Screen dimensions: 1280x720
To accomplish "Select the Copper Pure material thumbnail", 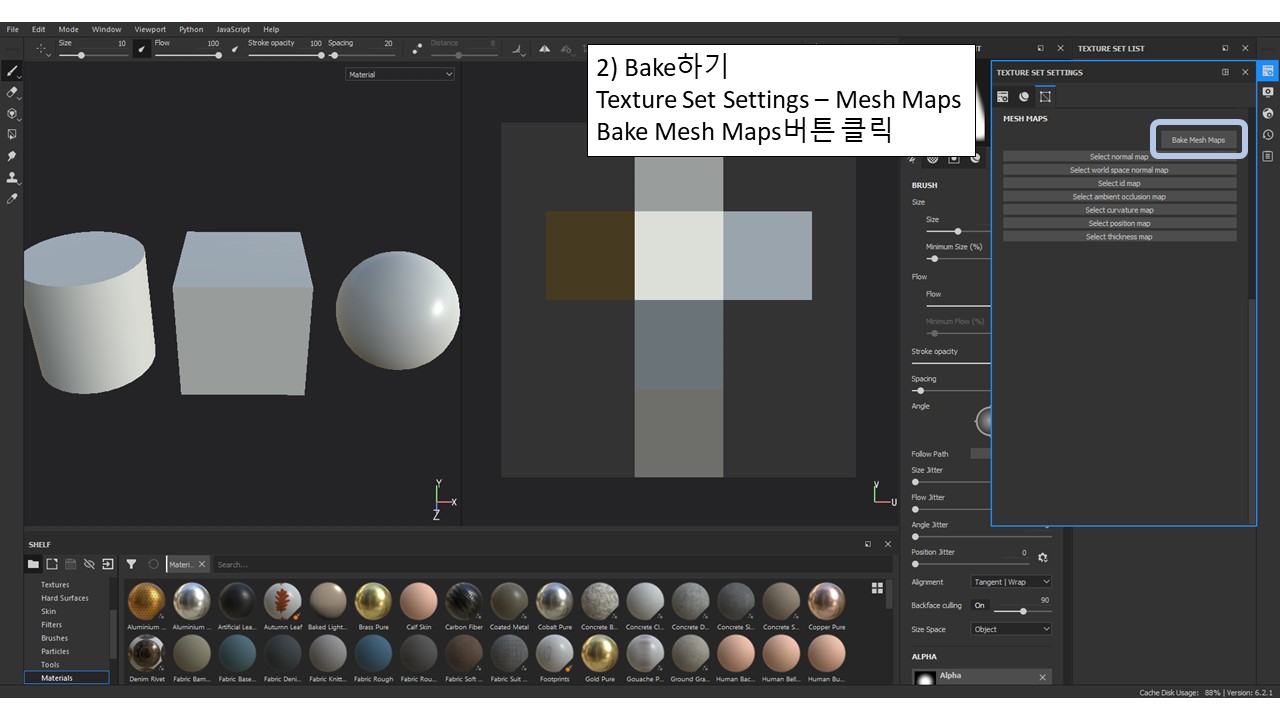I will point(827,602).
